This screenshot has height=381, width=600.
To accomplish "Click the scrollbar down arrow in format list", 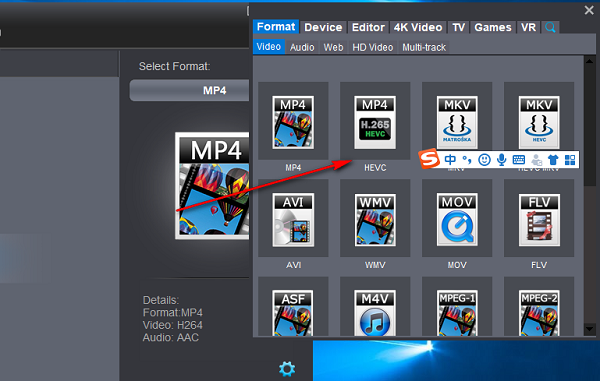I will coord(589,329).
